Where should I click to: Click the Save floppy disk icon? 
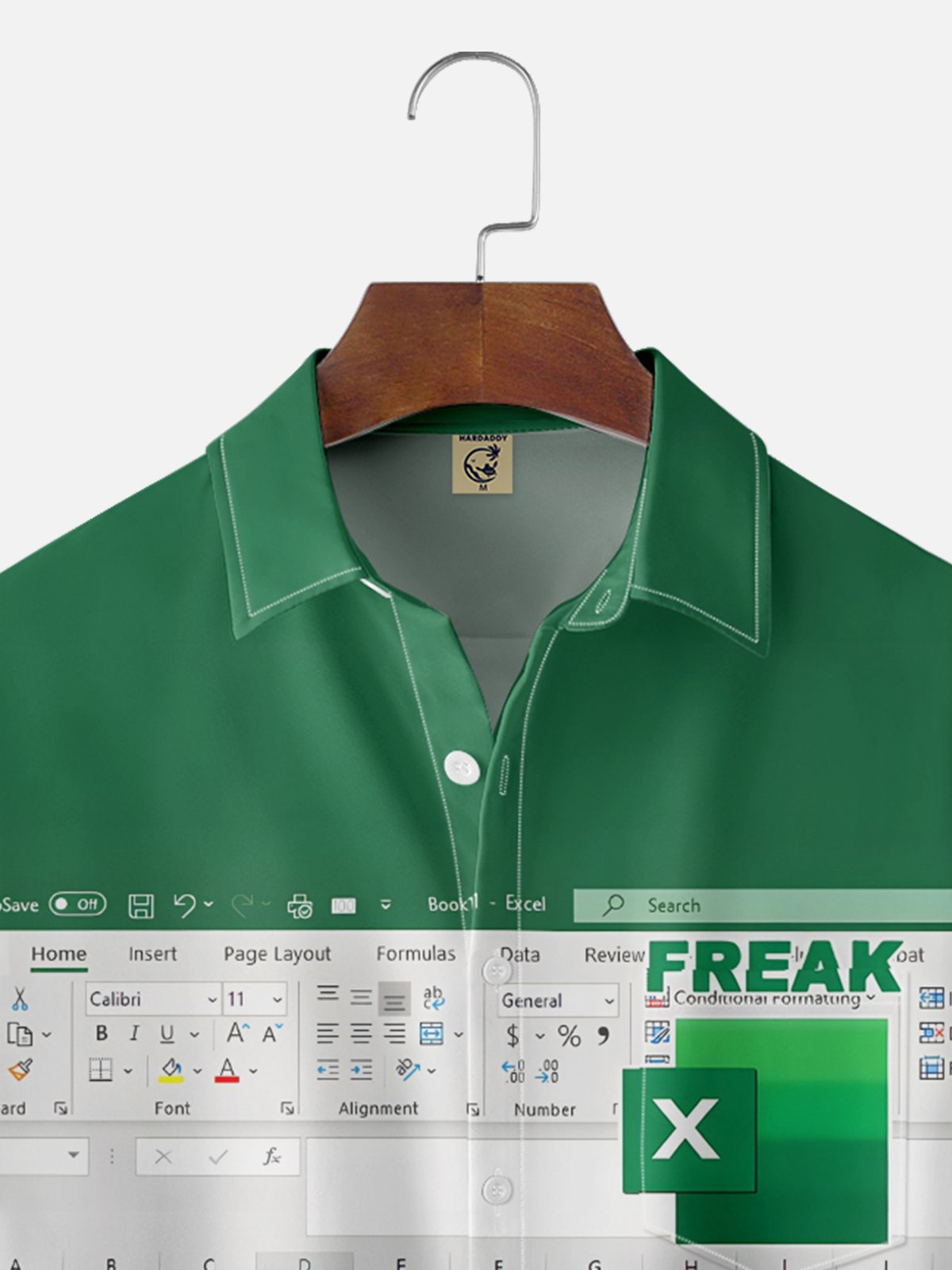141,906
